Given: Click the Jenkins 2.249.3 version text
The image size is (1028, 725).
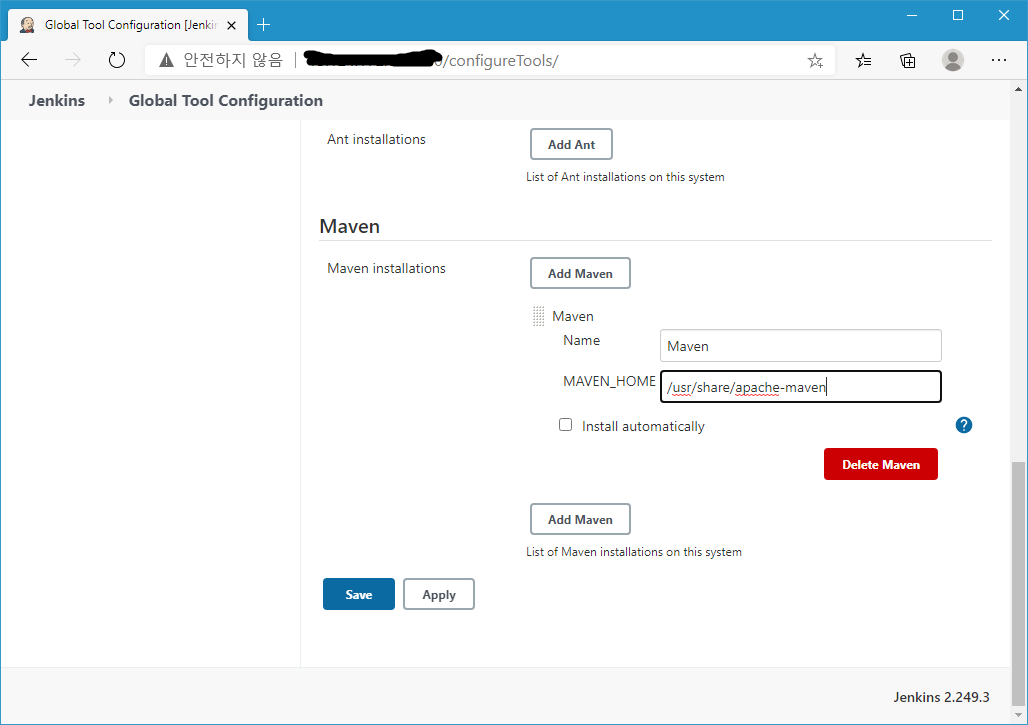Looking at the screenshot, I should [941, 697].
